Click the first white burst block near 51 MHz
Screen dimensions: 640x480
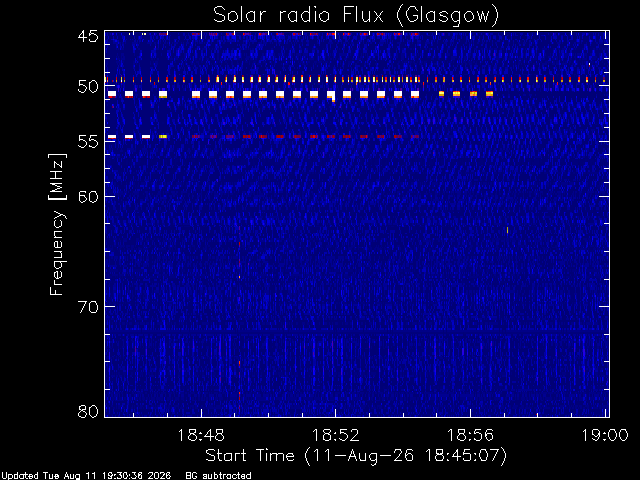(112, 94)
